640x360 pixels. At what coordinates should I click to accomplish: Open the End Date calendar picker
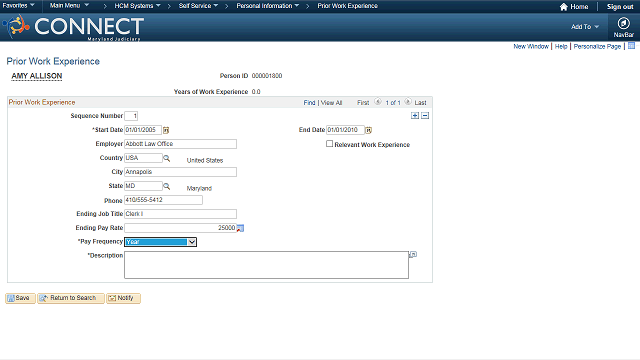369,130
